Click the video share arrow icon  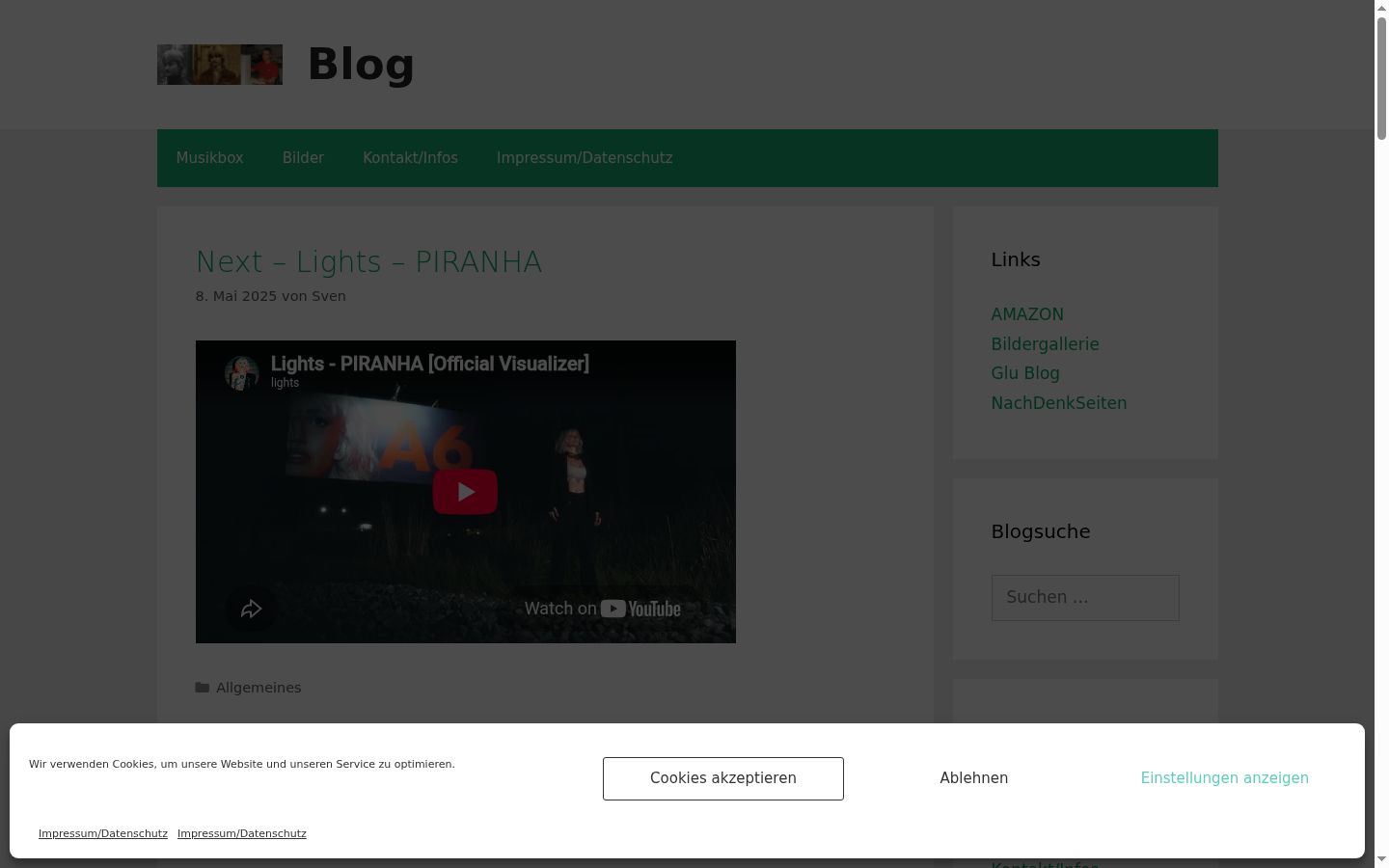click(251, 609)
